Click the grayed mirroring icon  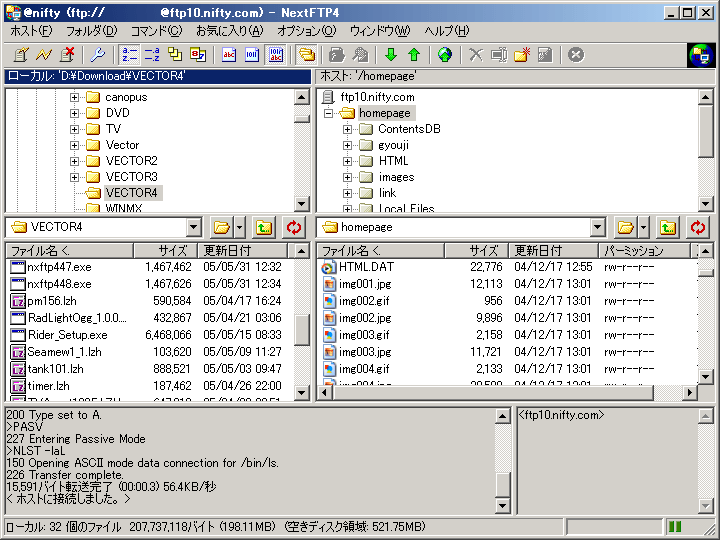click(360, 55)
